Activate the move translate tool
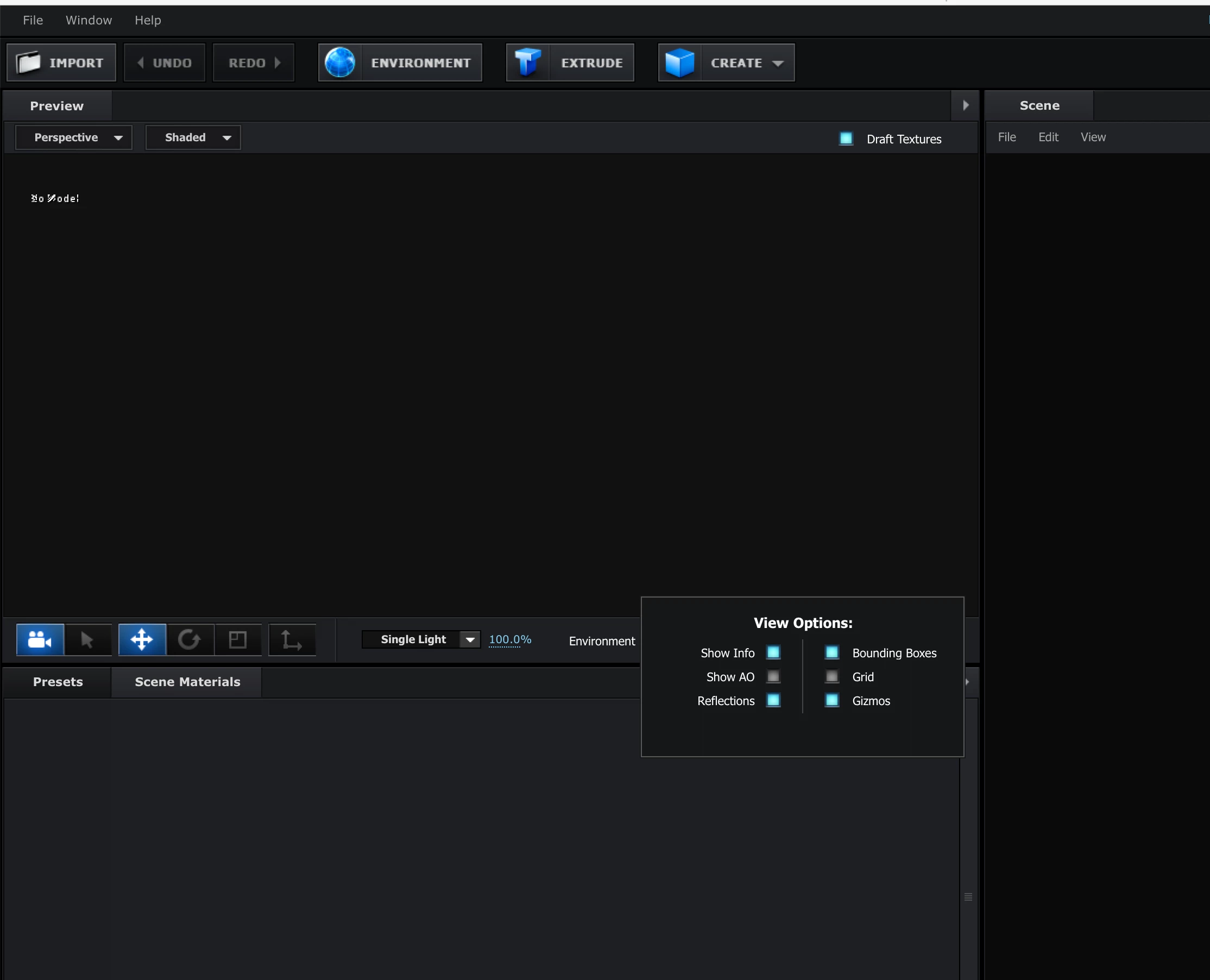Screen dimensions: 1210x980 (142, 639)
